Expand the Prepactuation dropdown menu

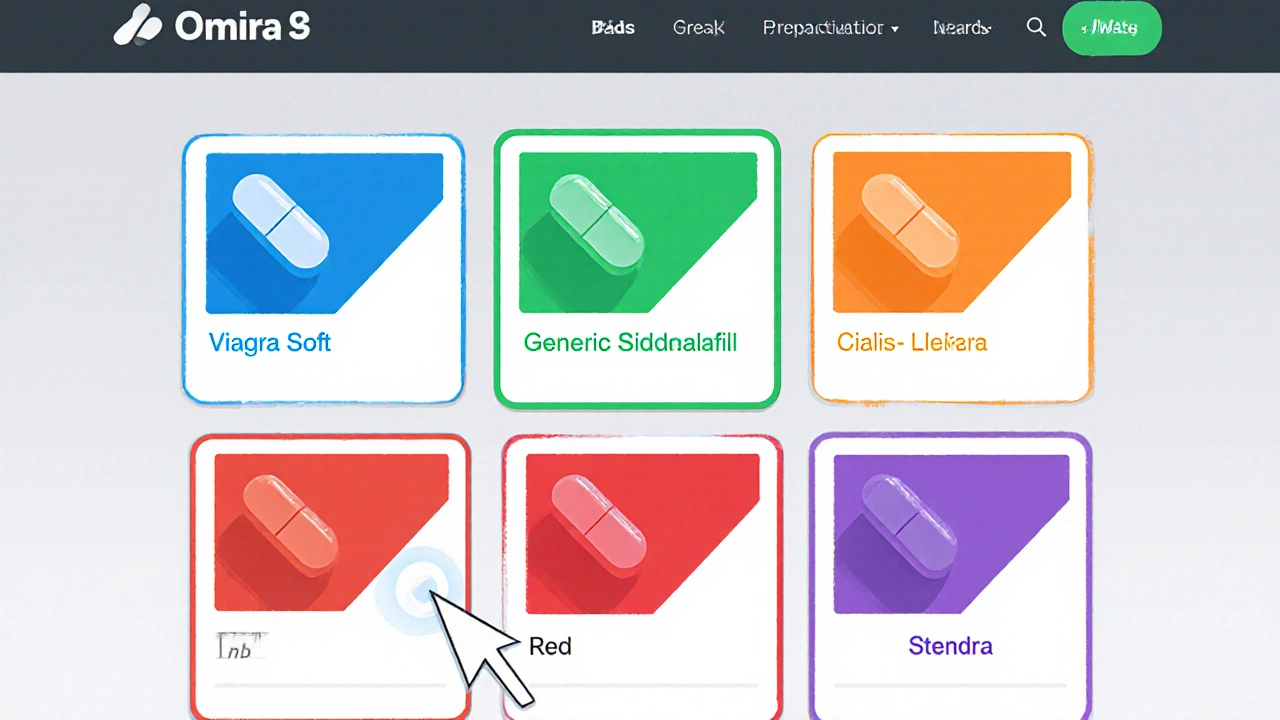830,28
